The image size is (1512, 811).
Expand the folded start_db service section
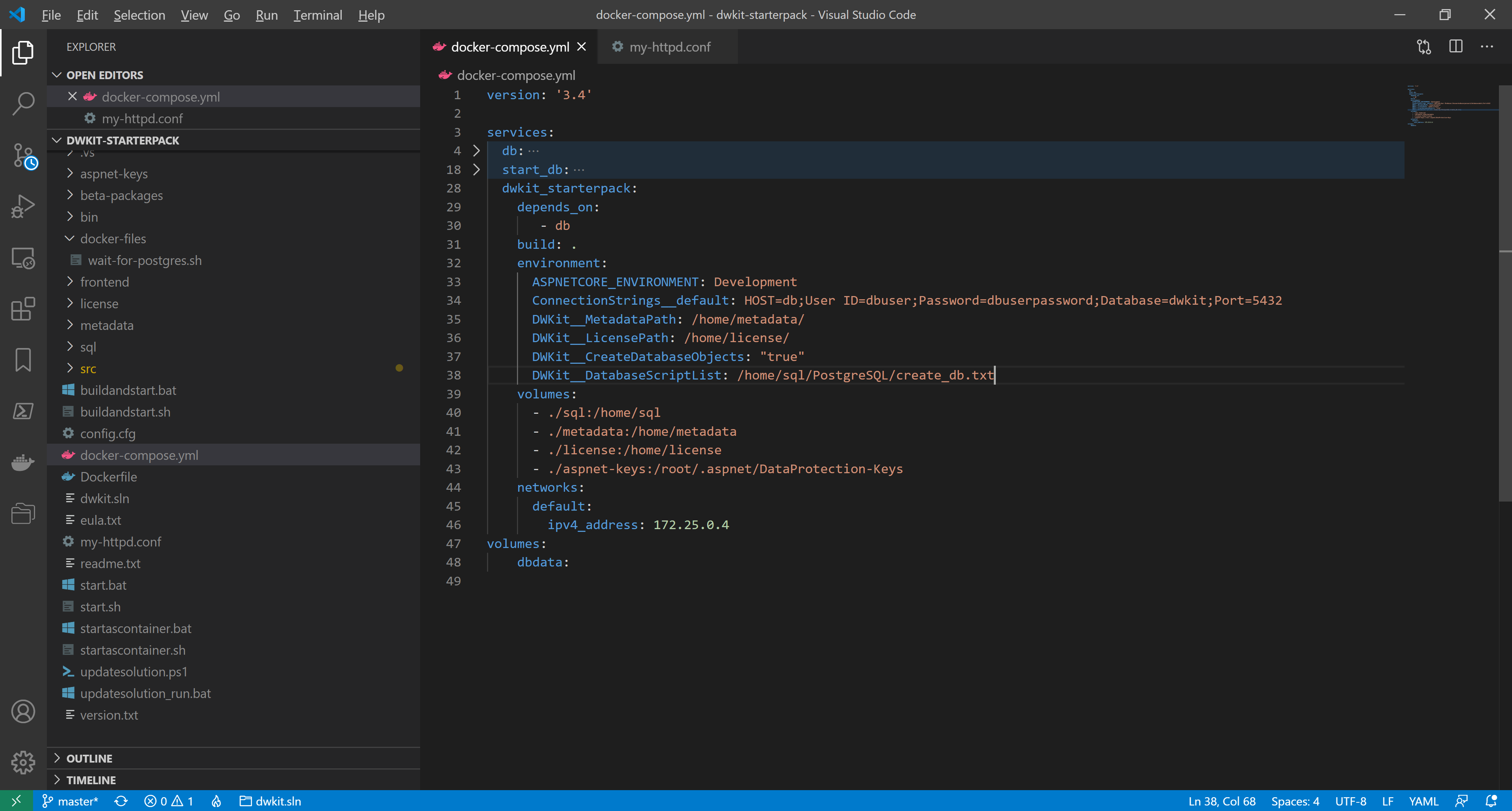point(476,170)
